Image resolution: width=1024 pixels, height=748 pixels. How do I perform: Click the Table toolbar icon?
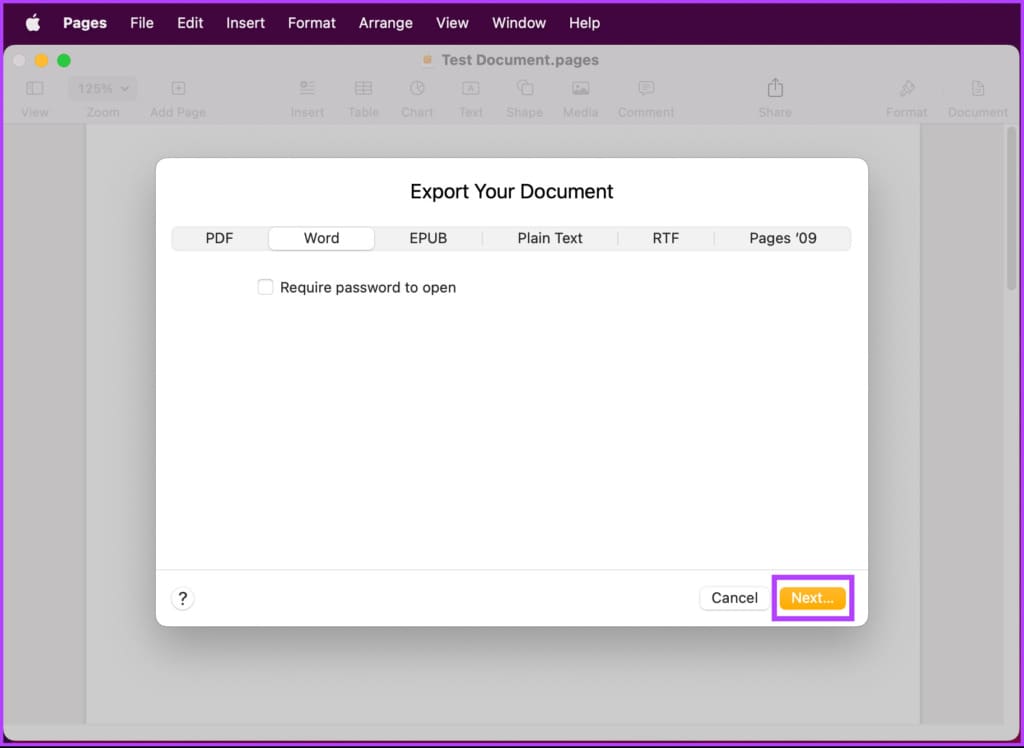coord(363,88)
